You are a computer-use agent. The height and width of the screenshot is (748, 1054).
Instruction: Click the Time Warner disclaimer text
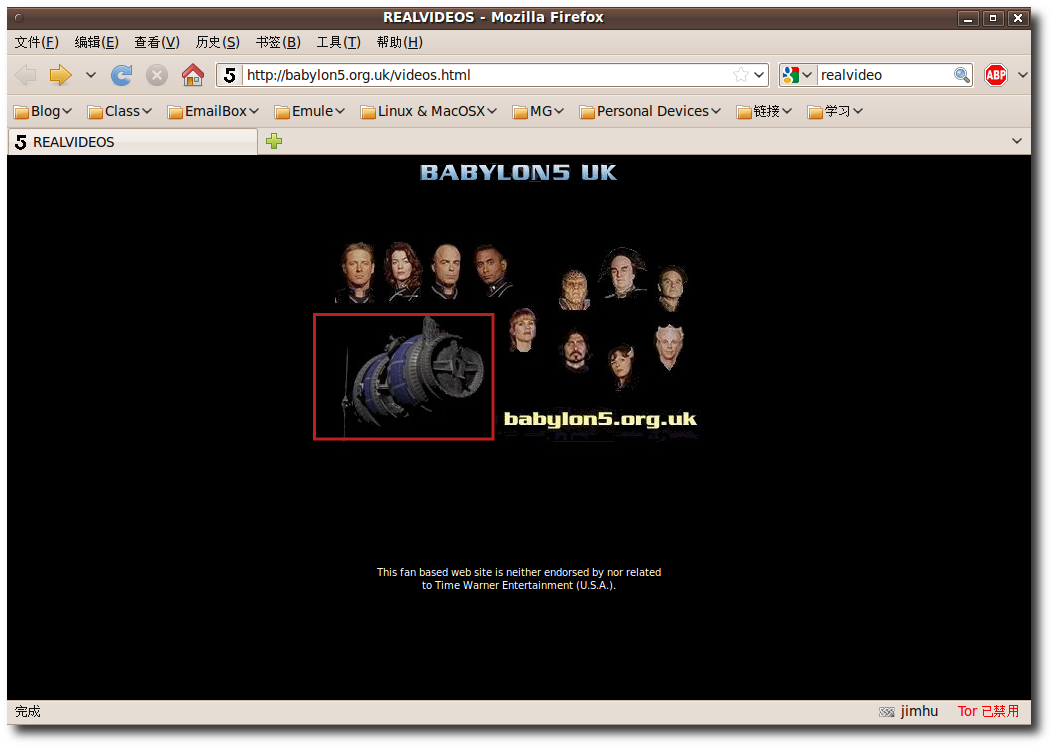coord(519,579)
